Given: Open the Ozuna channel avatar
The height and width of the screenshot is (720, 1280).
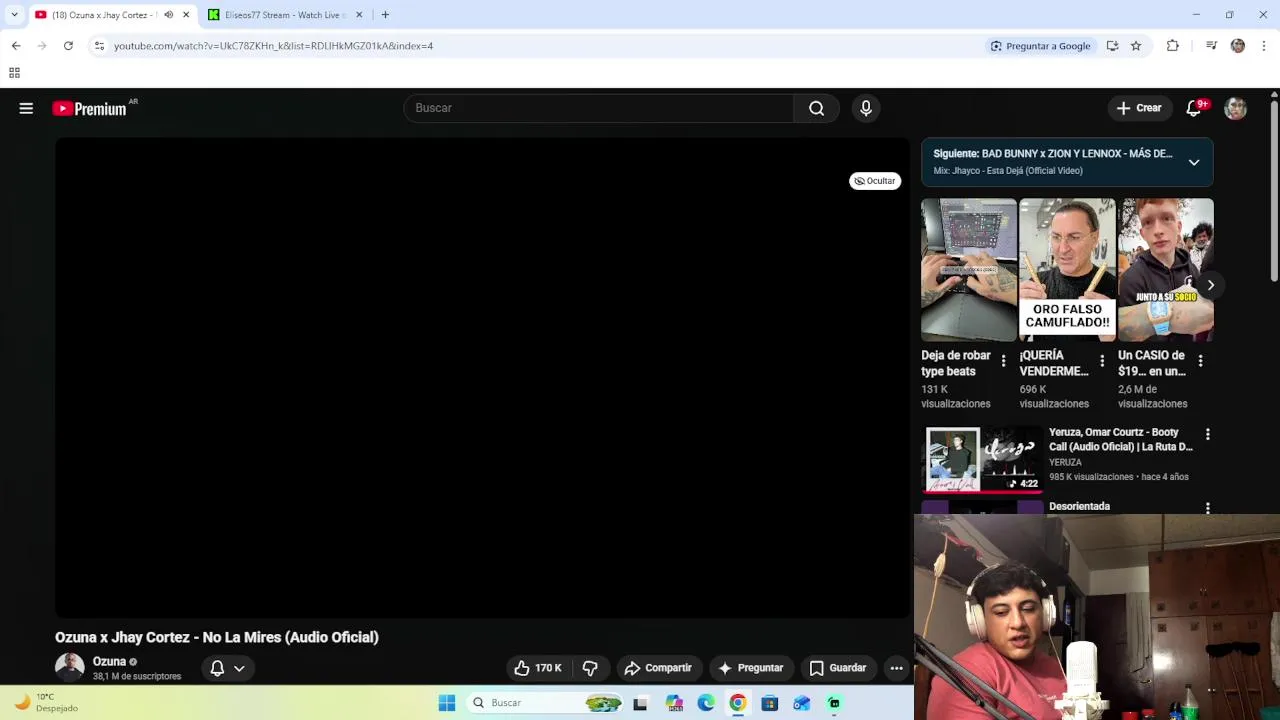Looking at the screenshot, I should (x=70, y=667).
